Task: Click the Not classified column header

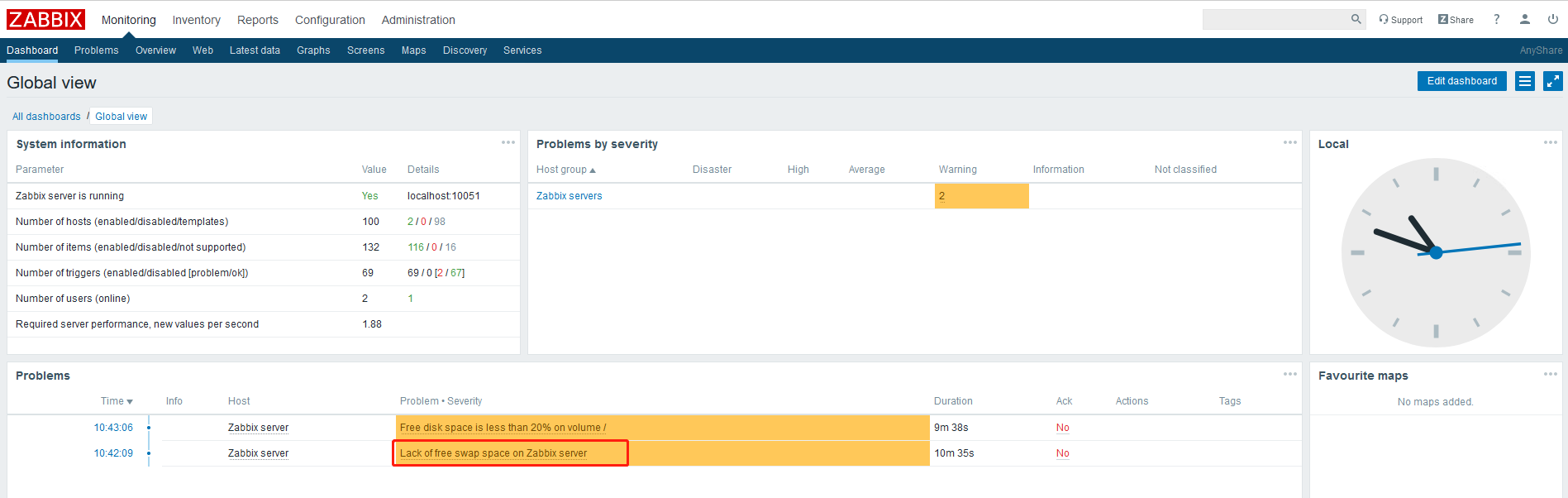Action: coord(1185,170)
